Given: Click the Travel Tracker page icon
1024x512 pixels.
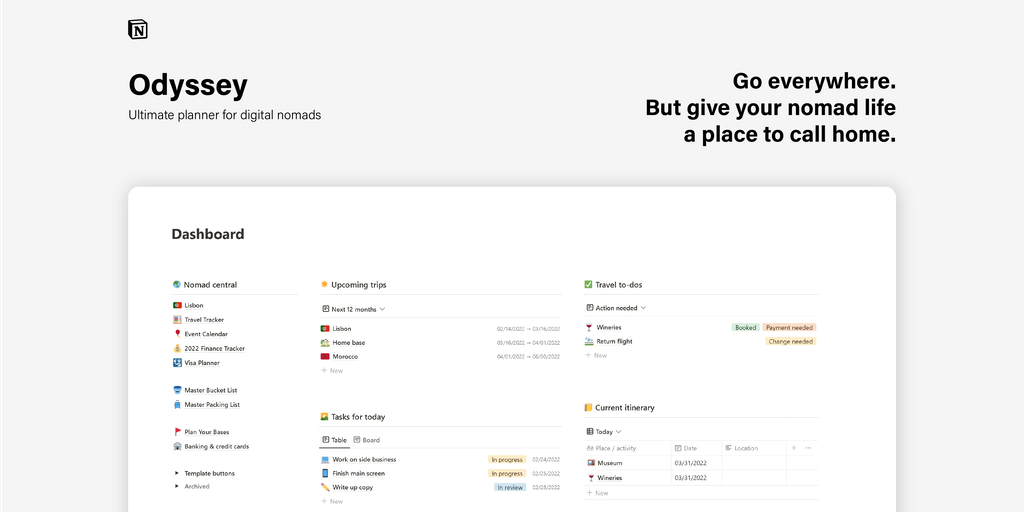Looking at the screenshot, I should pyautogui.click(x=177, y=319).
